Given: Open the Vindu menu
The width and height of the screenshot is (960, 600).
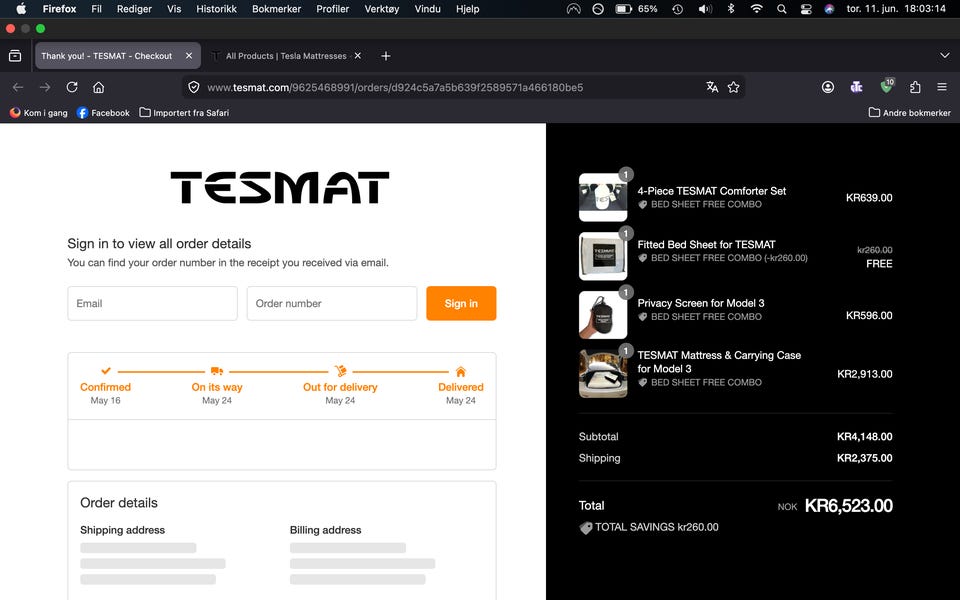Looking at the screenshot, I should click(x=427, y=9).
